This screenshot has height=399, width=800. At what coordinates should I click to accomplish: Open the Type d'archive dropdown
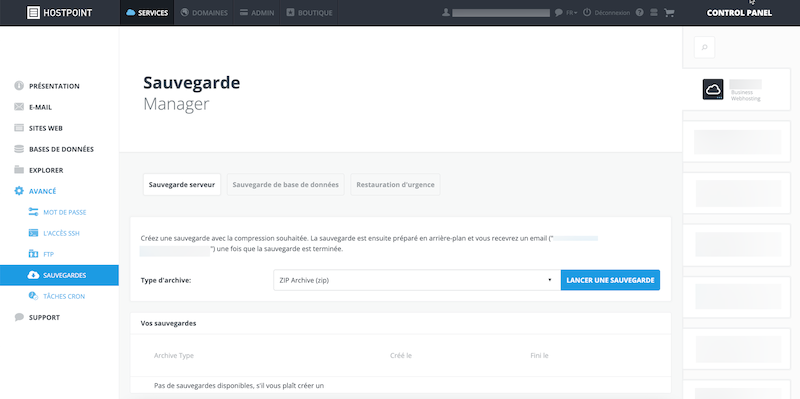[x=416, y=280]
